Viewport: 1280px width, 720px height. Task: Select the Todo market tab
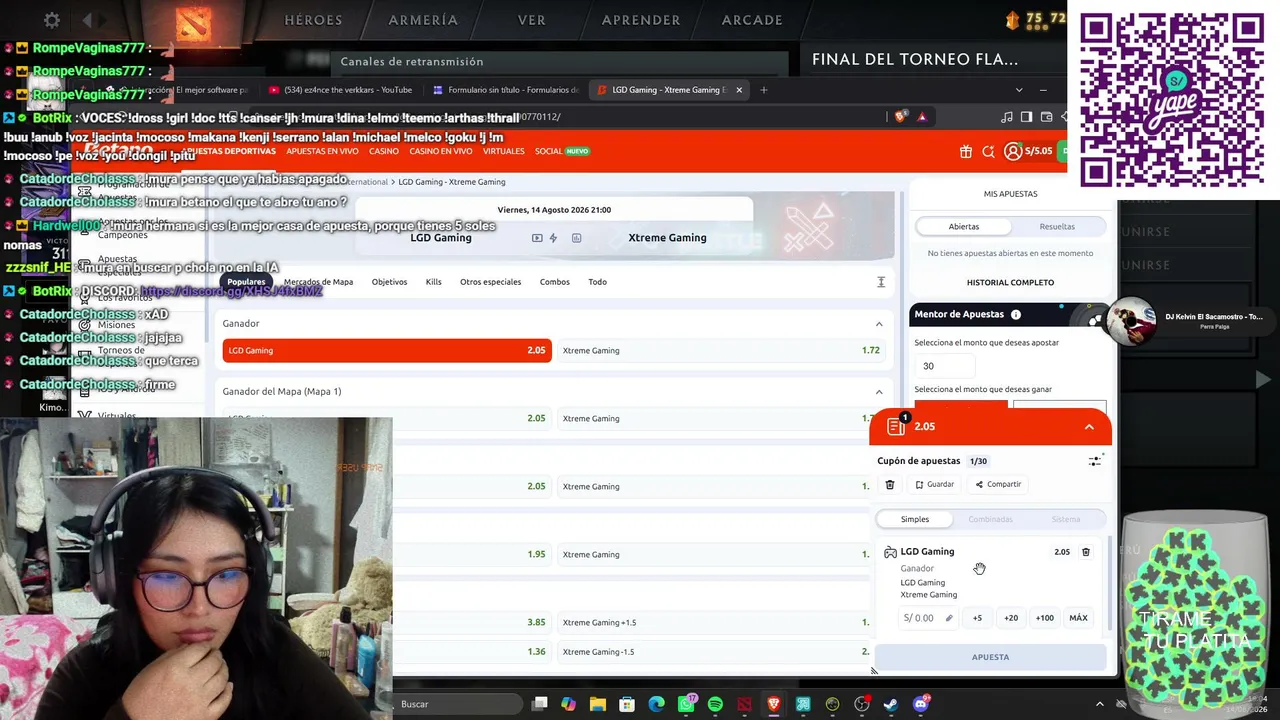(597, 282)
